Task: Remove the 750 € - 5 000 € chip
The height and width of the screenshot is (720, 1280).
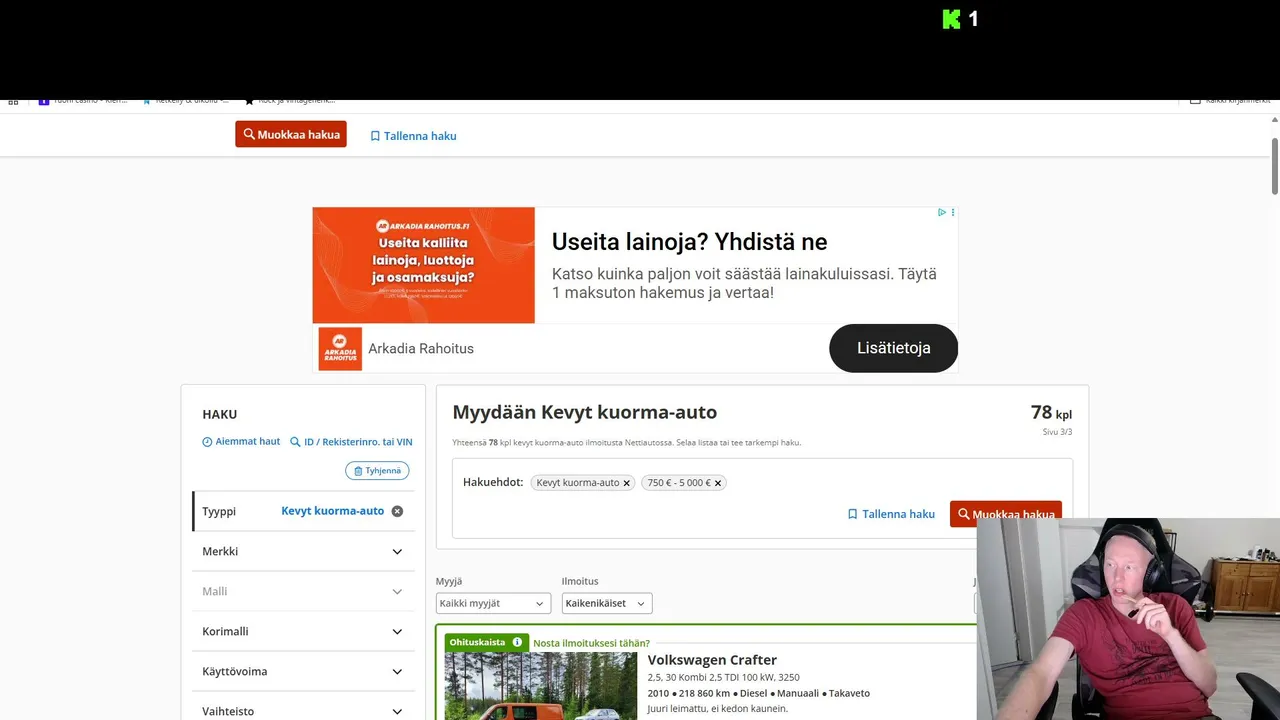Action: pos(718,483)
